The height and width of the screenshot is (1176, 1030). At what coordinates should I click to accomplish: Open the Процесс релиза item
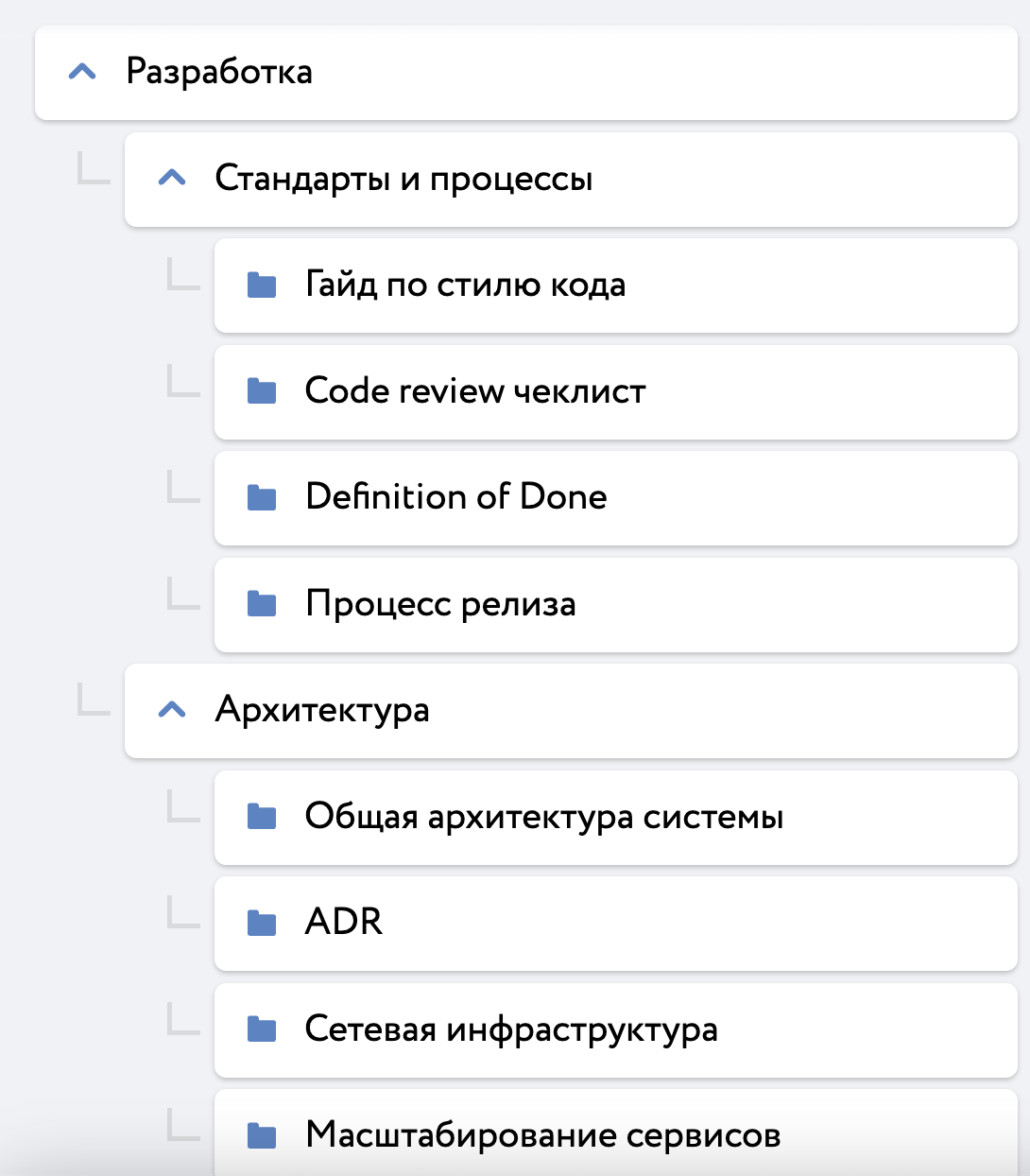coord(616,604)
